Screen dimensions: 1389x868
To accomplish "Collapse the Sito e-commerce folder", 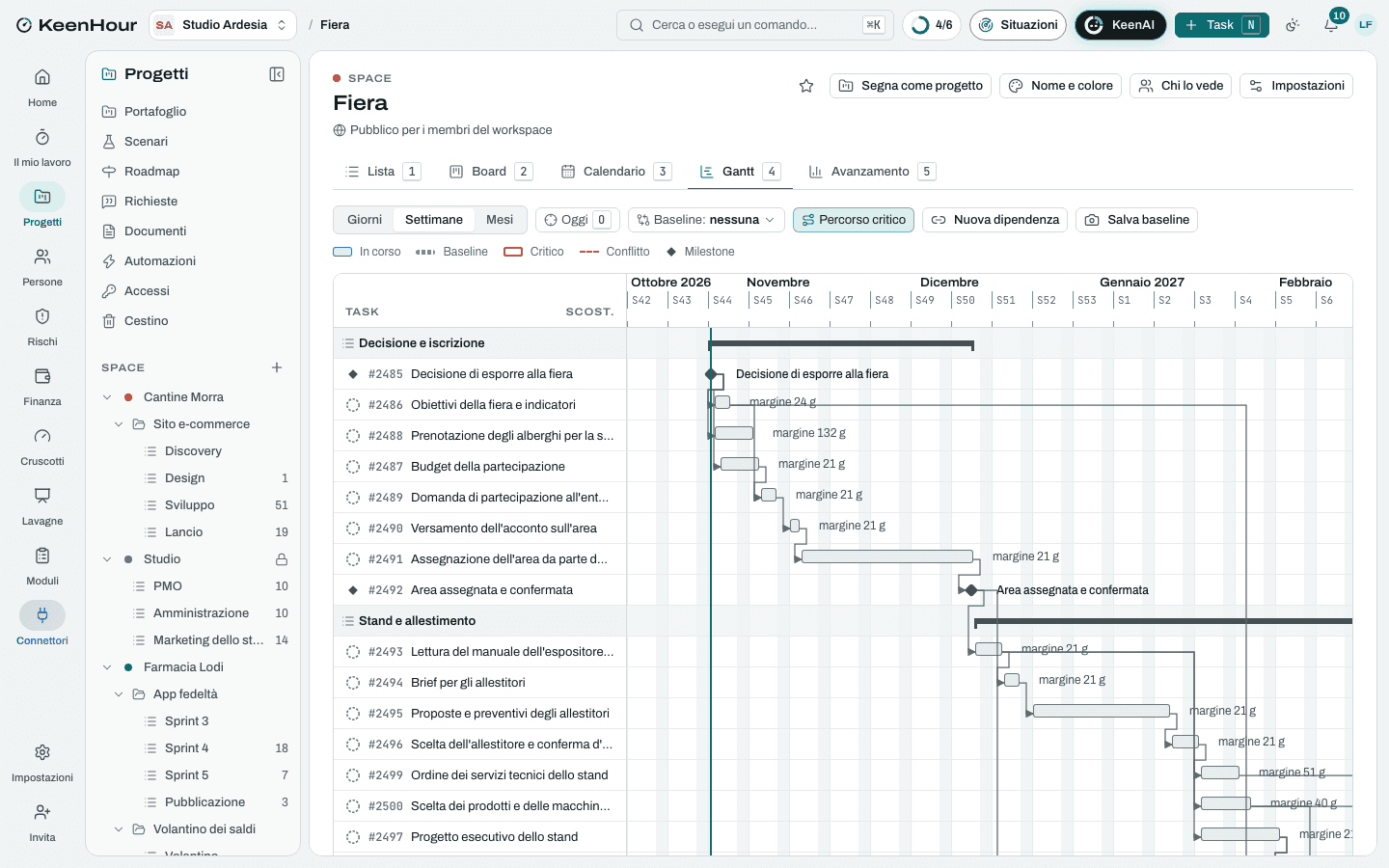I will pyautogui.click(x=119, y=424).
